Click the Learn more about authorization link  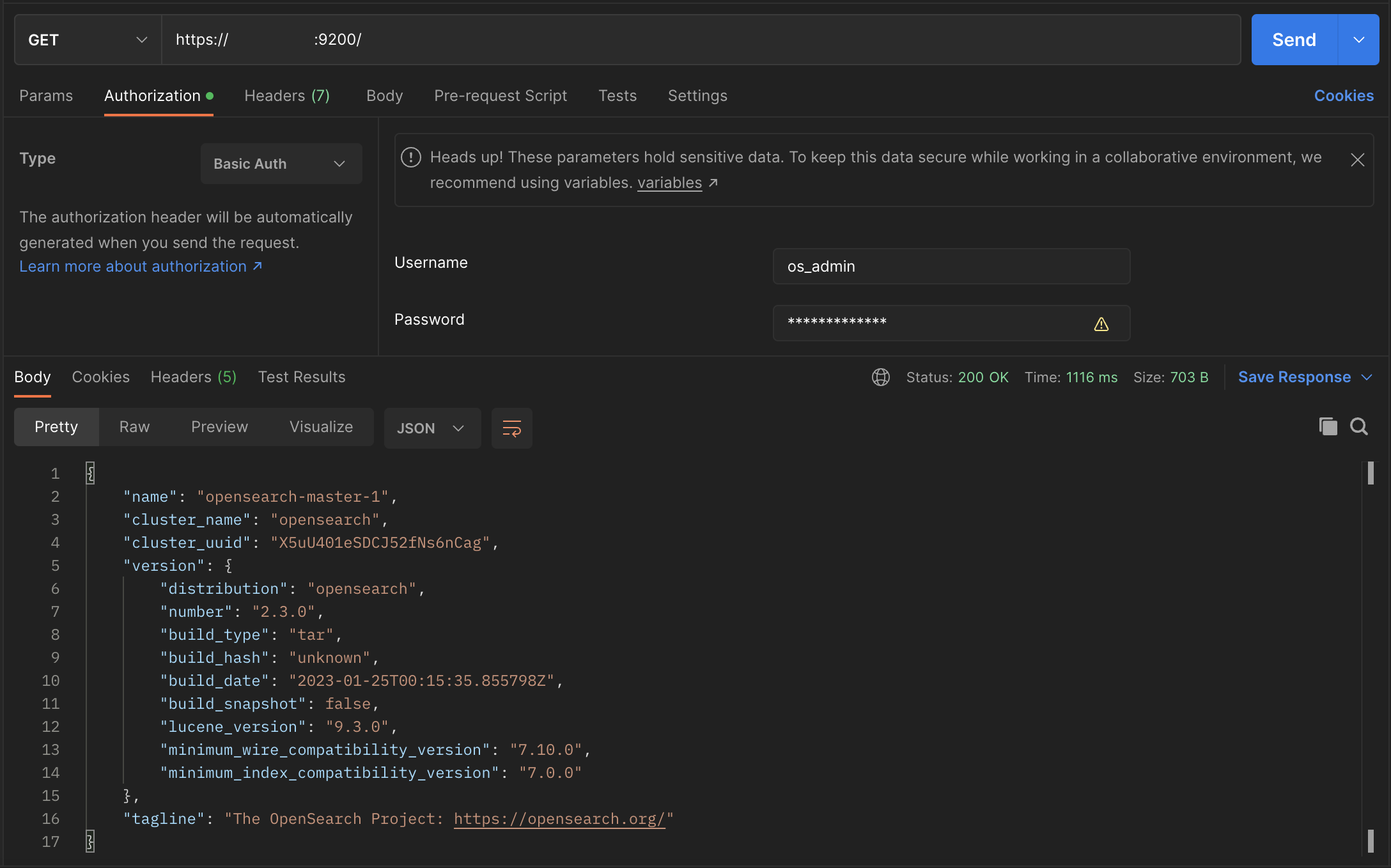pos(140,265)
